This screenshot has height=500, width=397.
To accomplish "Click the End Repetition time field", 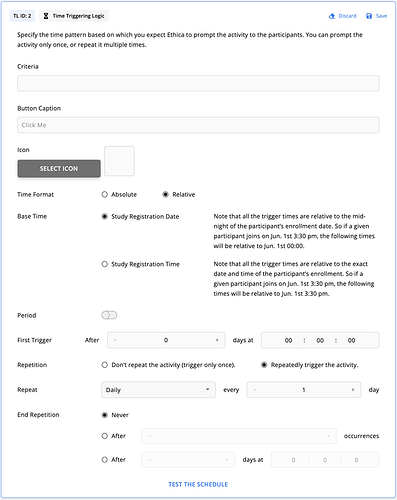I will point(325,460).
